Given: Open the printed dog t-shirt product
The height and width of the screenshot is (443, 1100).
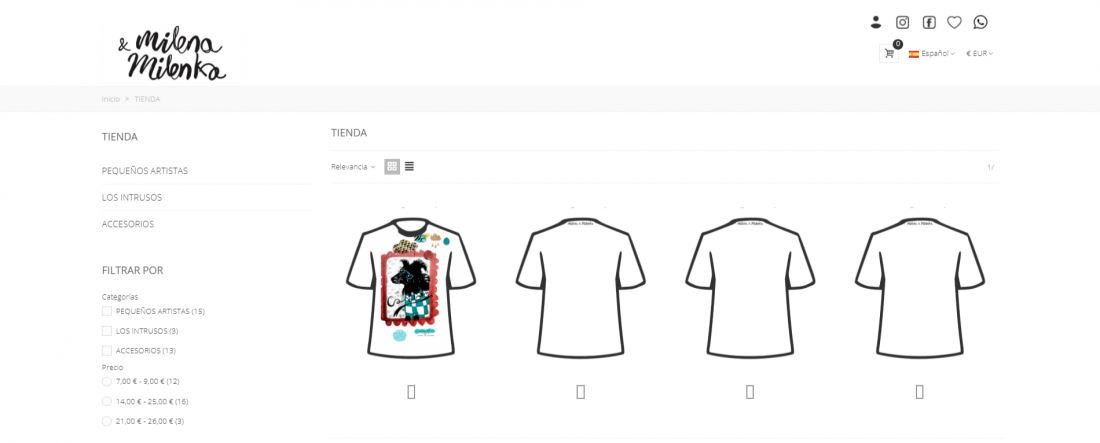Looking at the screenshot, I should tap(411, 286).
